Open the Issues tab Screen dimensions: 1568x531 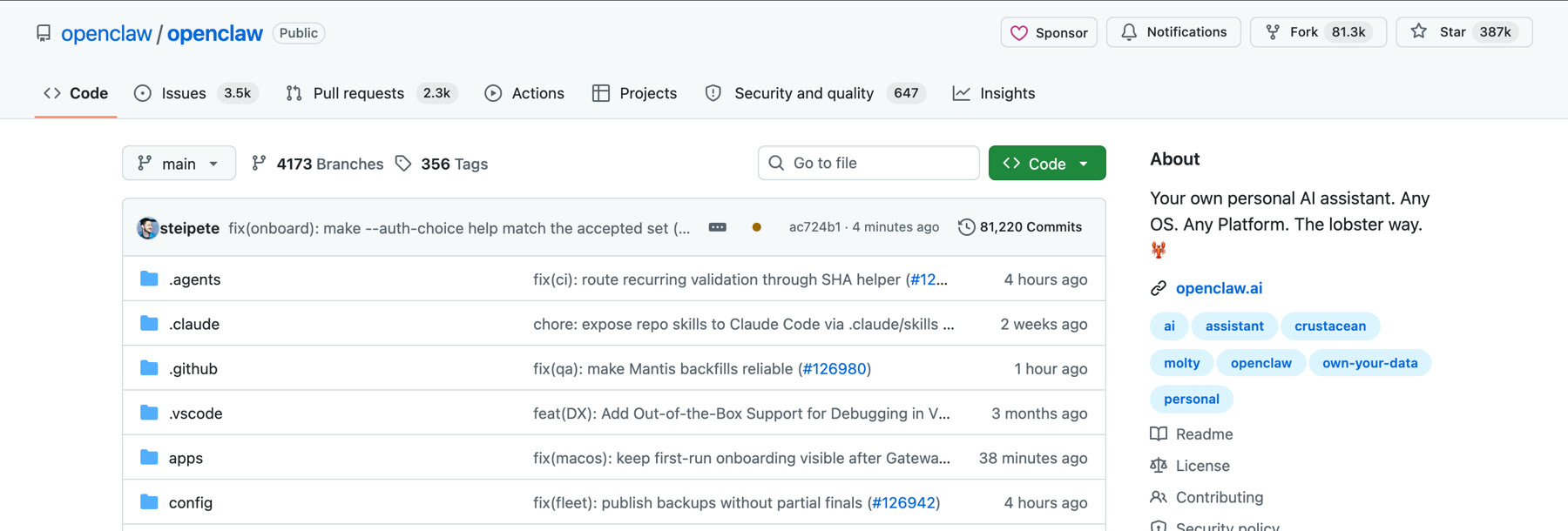point(196,93)
